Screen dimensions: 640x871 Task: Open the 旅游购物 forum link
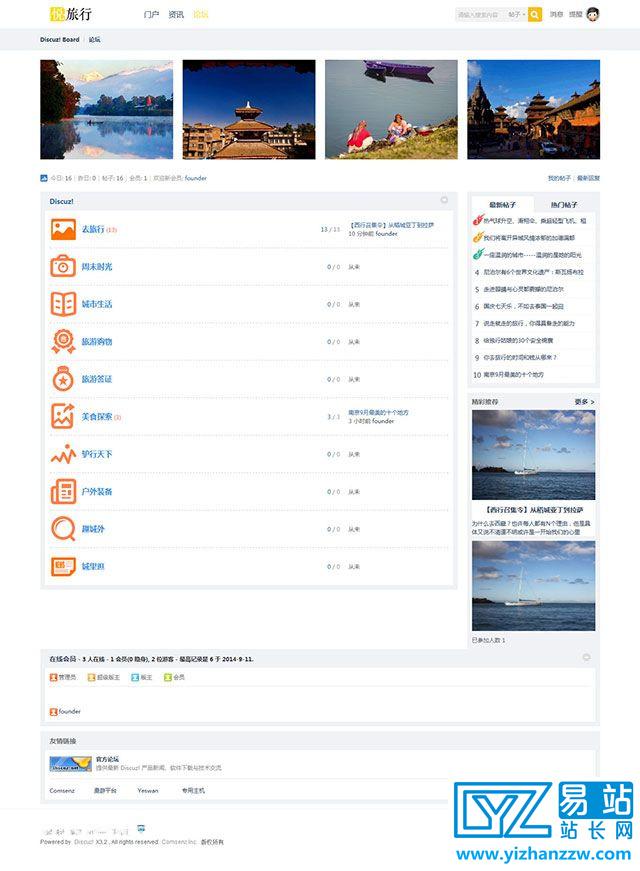tap(97, 342)
